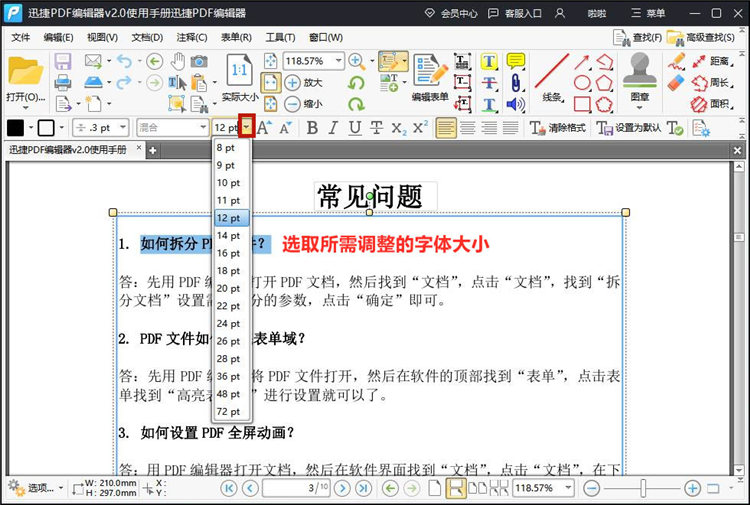Image resolution: width=750 pixels, height=505 pixels.
Task: Click the white stroke color swatch
Action: point(46,128)
